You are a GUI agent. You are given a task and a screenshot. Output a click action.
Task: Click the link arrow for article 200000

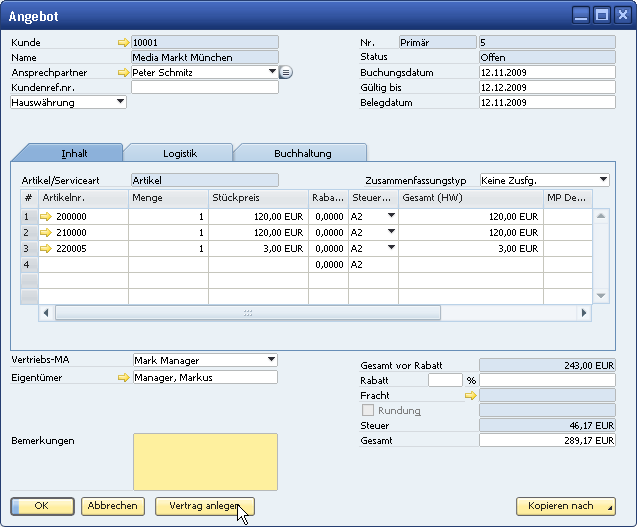coord(45,217)
